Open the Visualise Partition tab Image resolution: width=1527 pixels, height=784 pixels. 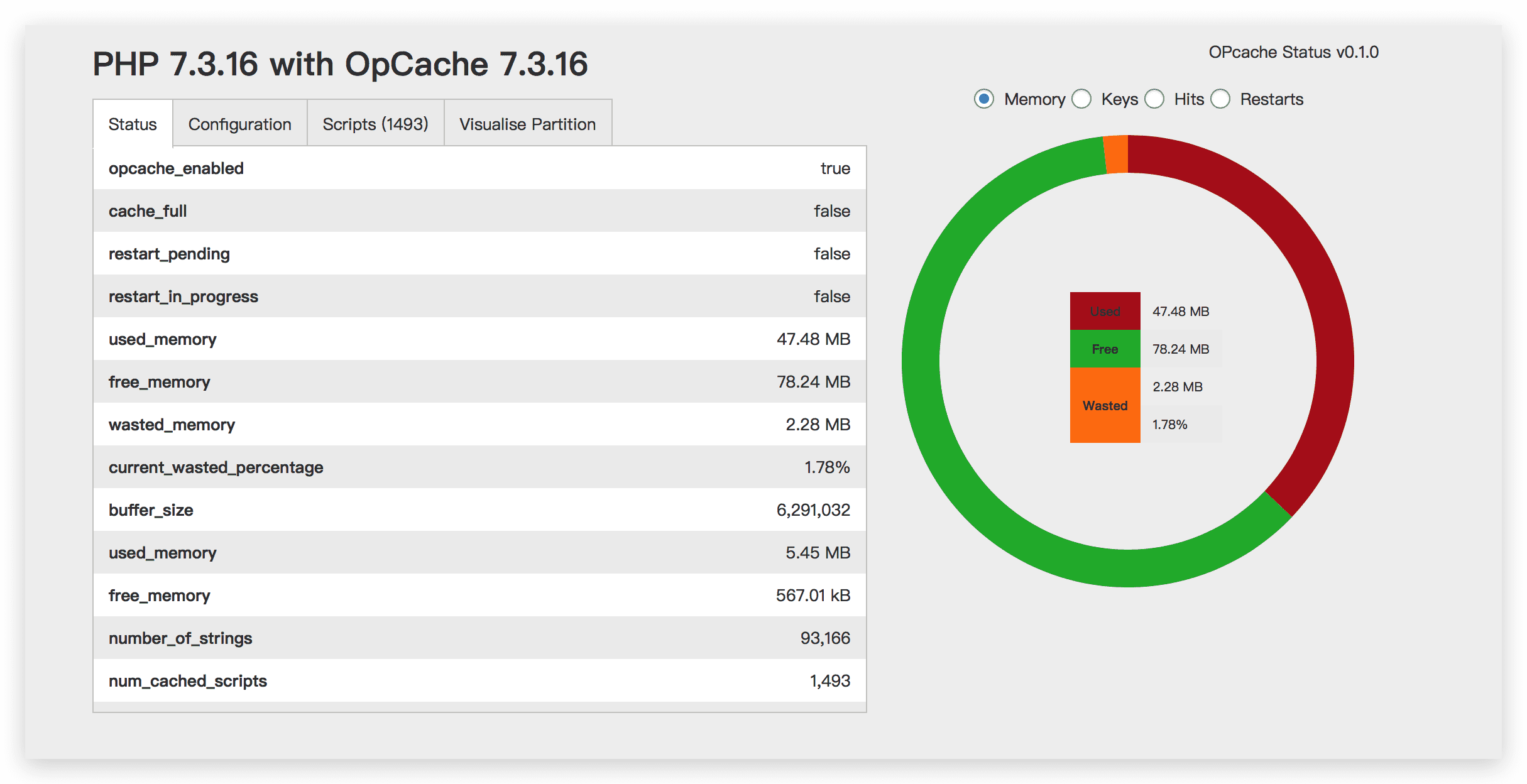528,124
